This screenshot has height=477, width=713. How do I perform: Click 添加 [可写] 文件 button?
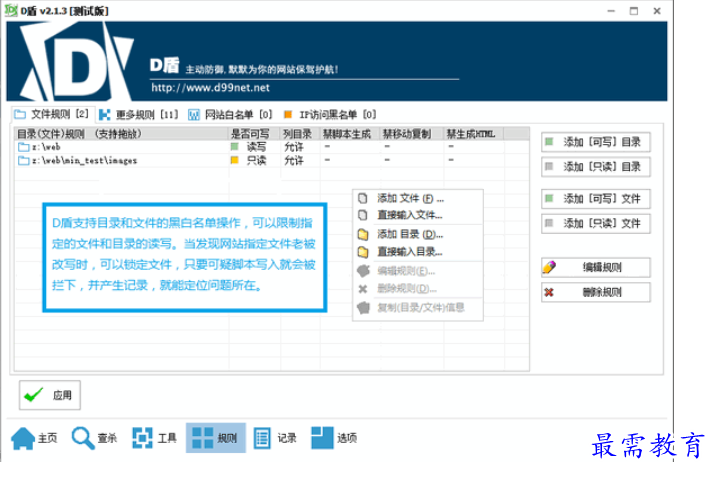pyautogui.click(x=596, y=199)
